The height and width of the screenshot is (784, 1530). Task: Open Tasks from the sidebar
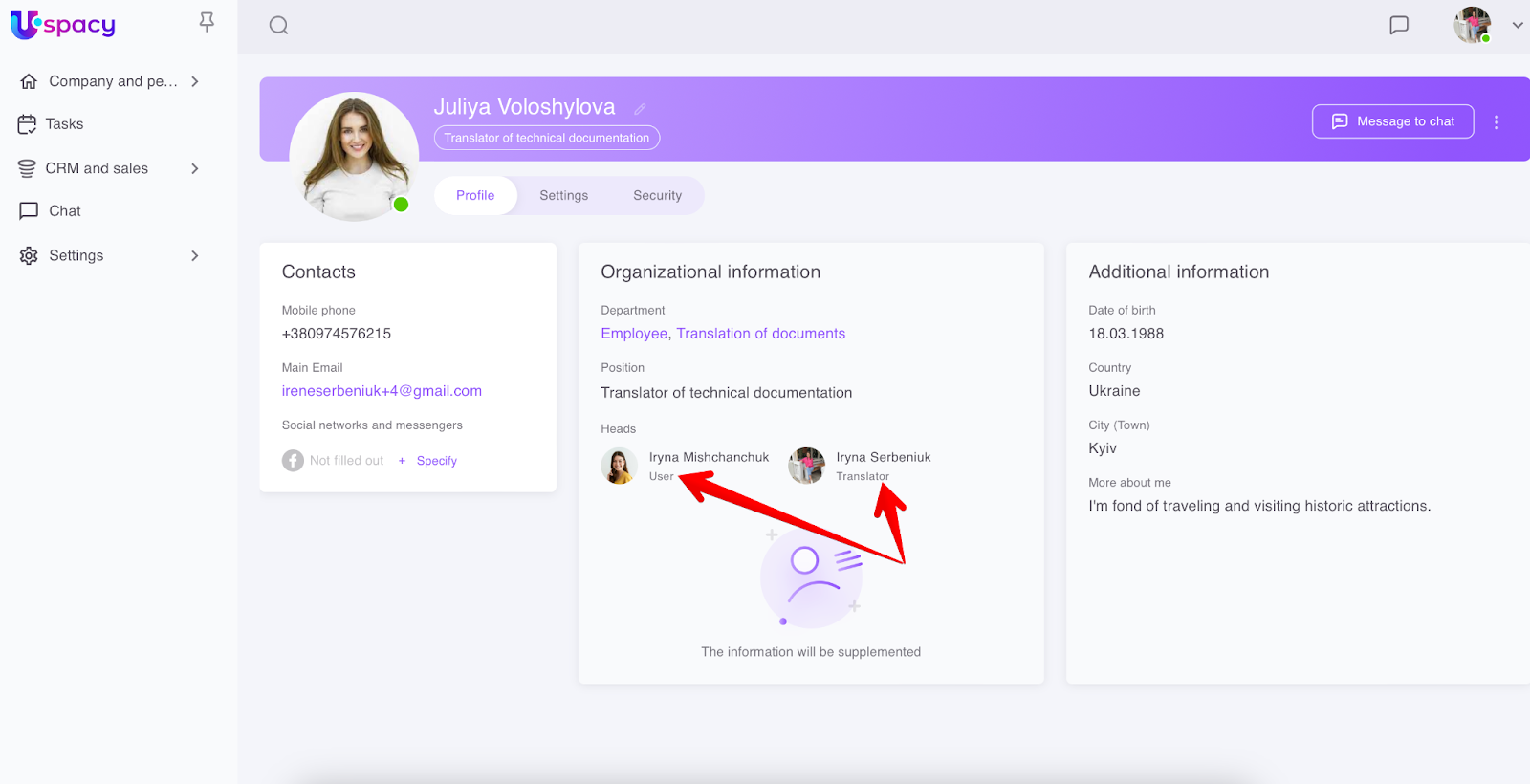tap(64, 124)
